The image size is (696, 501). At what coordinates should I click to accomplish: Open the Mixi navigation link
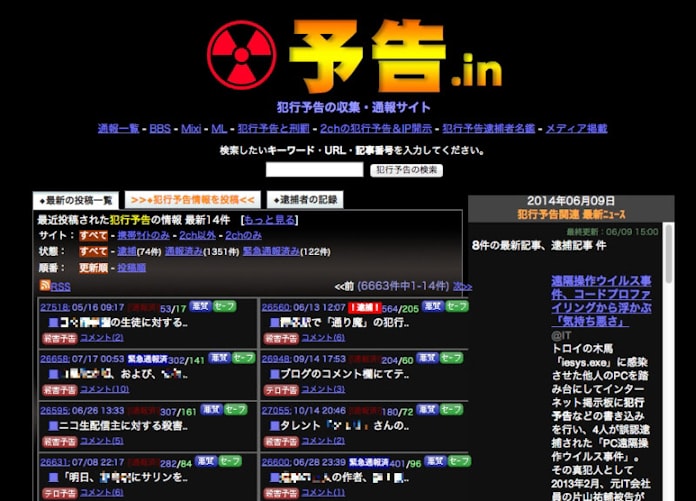coord(191,129)
